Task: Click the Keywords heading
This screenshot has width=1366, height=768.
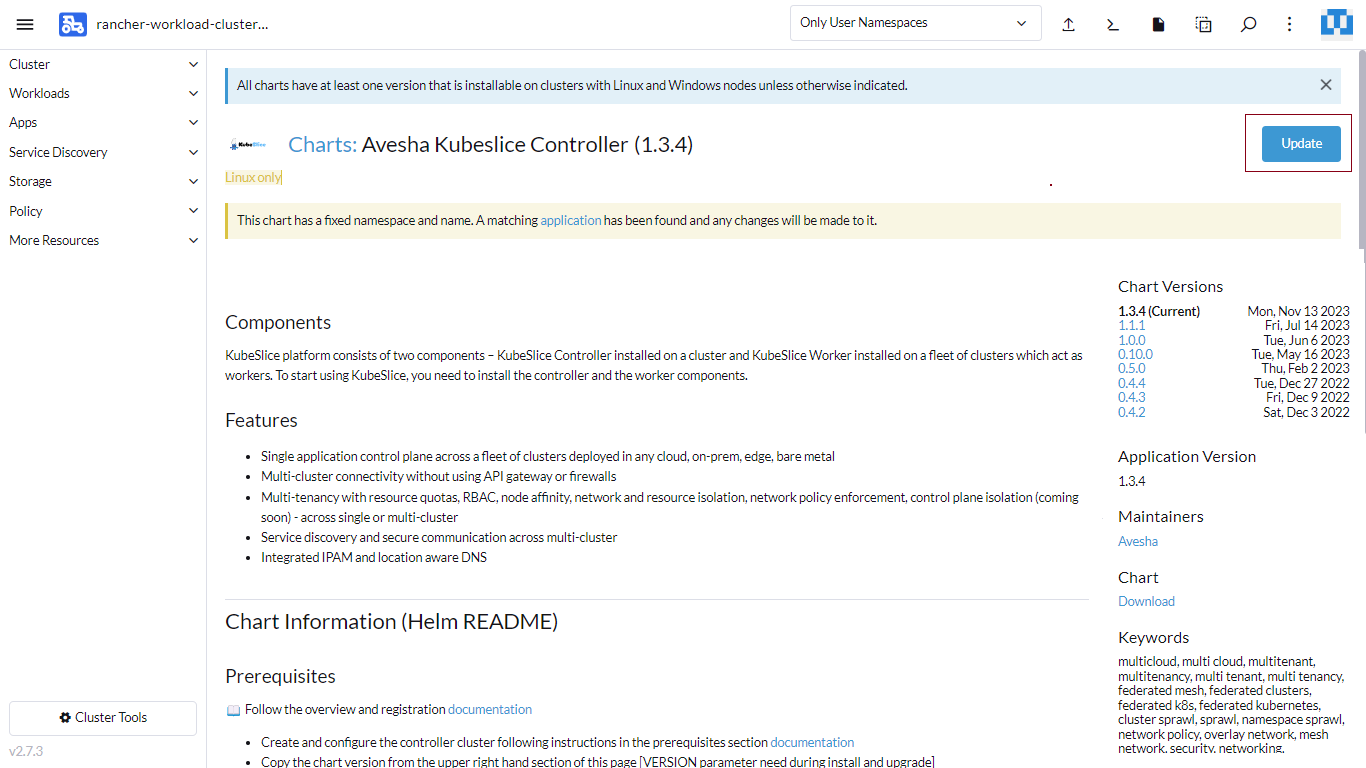Action: coord(1154,637)
